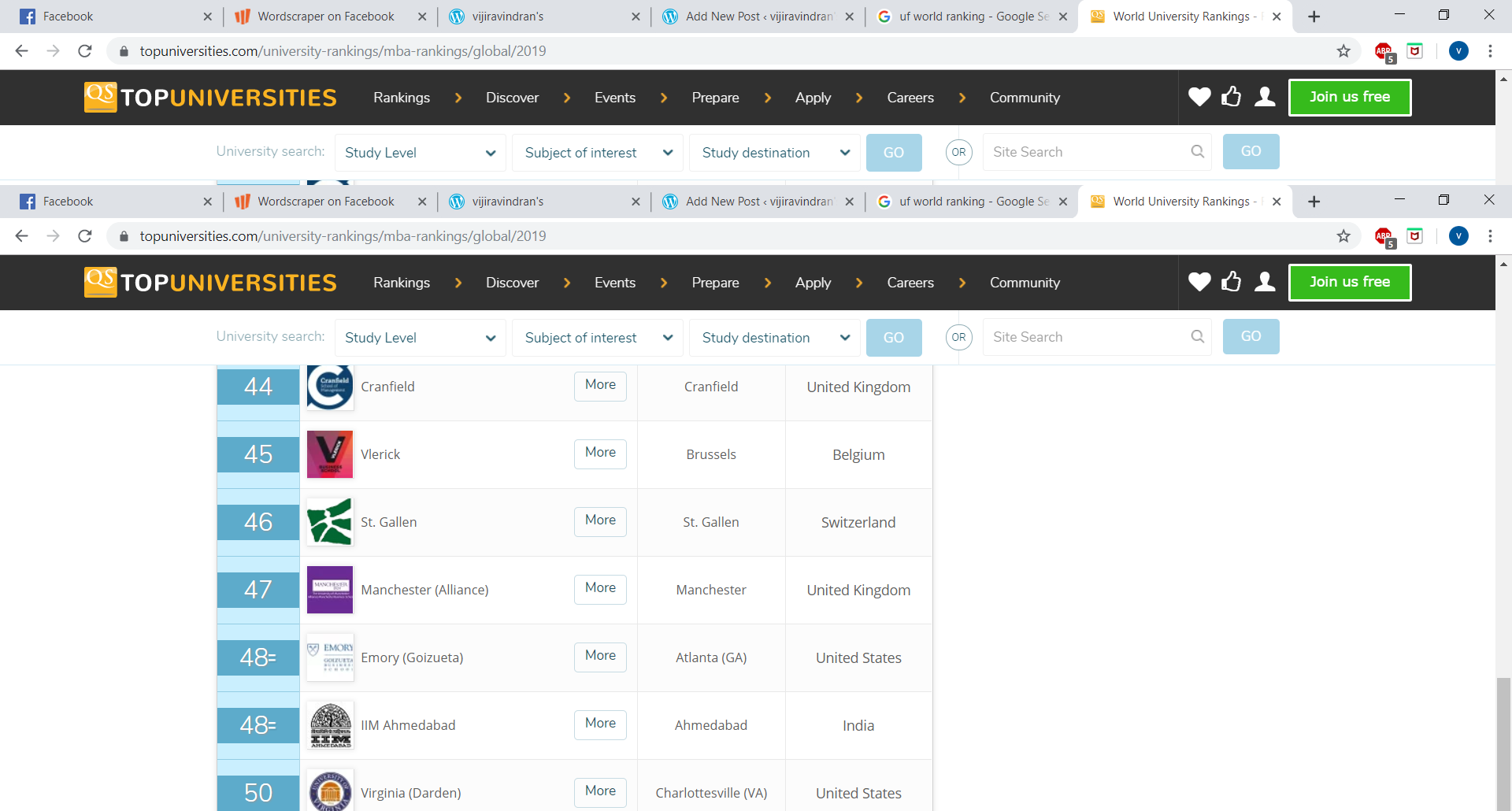Click the St. Gallen green logo
The image size is (1512, 811).
pyautogui.click(x=330, y=522)
